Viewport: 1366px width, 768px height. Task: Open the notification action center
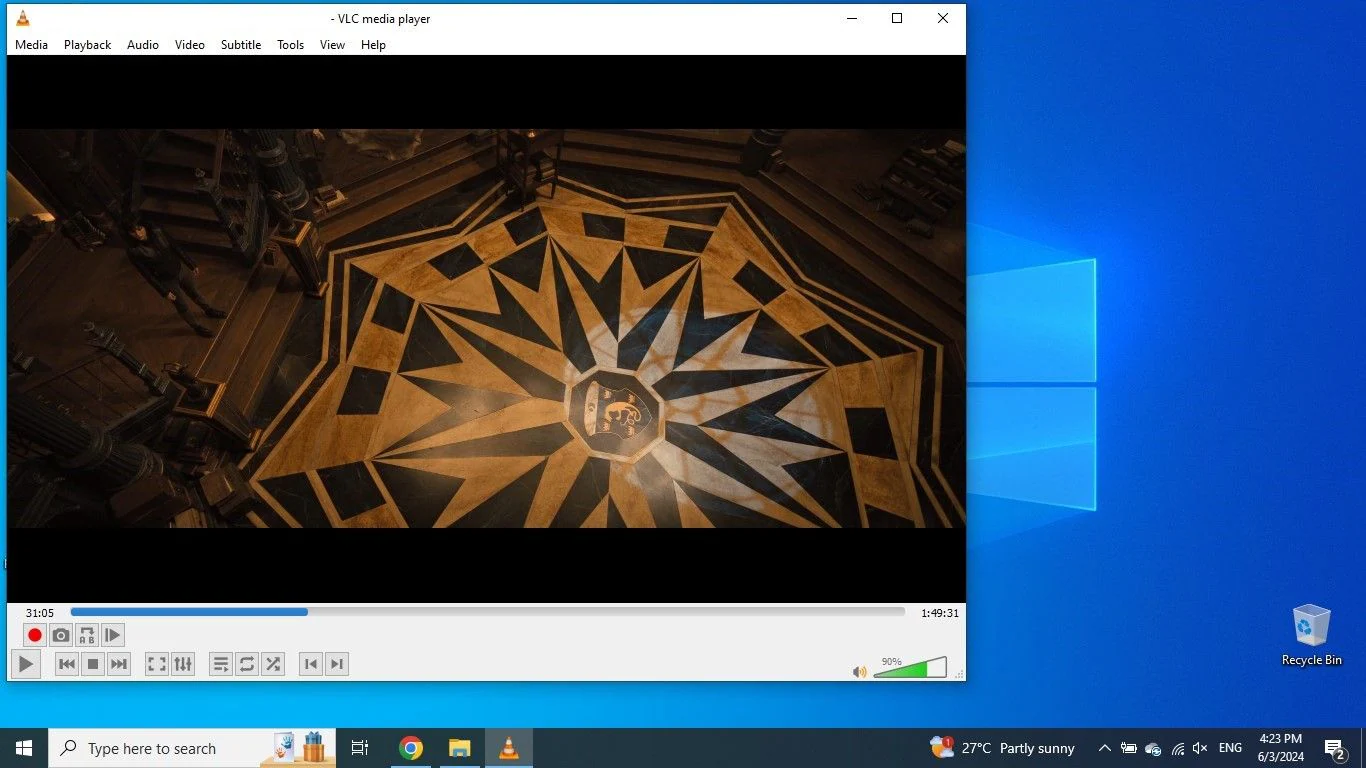point(1335,748)
